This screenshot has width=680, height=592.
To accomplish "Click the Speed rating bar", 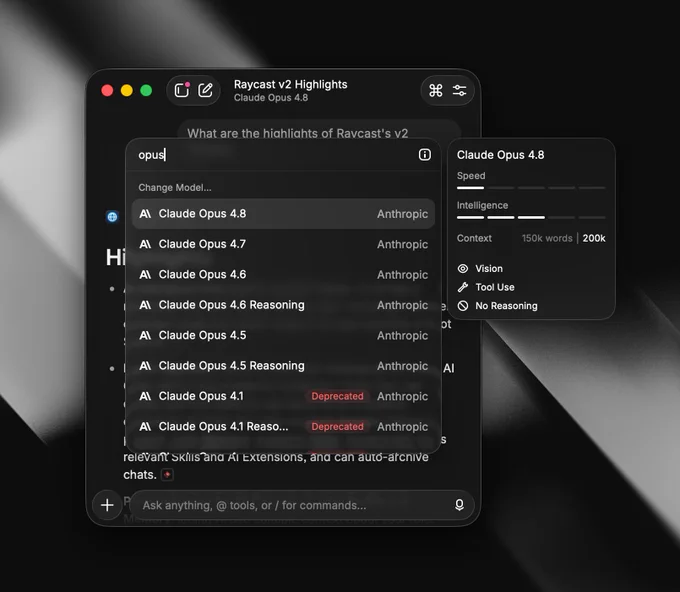I will pos(531,188).
